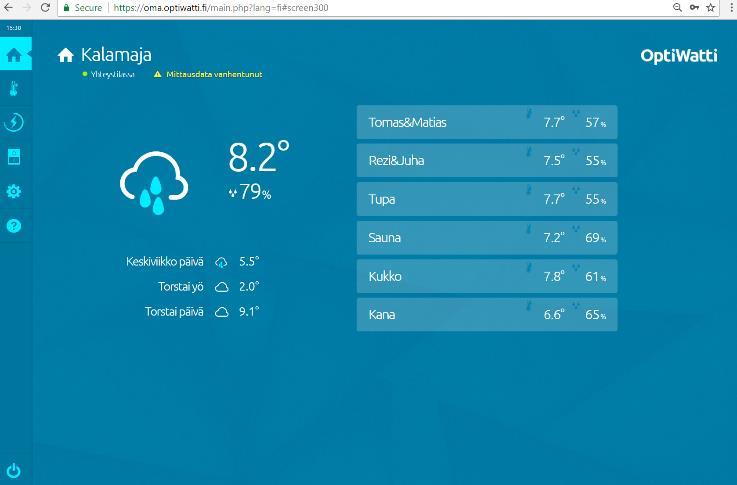Click the Mittausdata vanhentunut warning text
The height and width of the screenshot is (485, 737).
point(214,74)
